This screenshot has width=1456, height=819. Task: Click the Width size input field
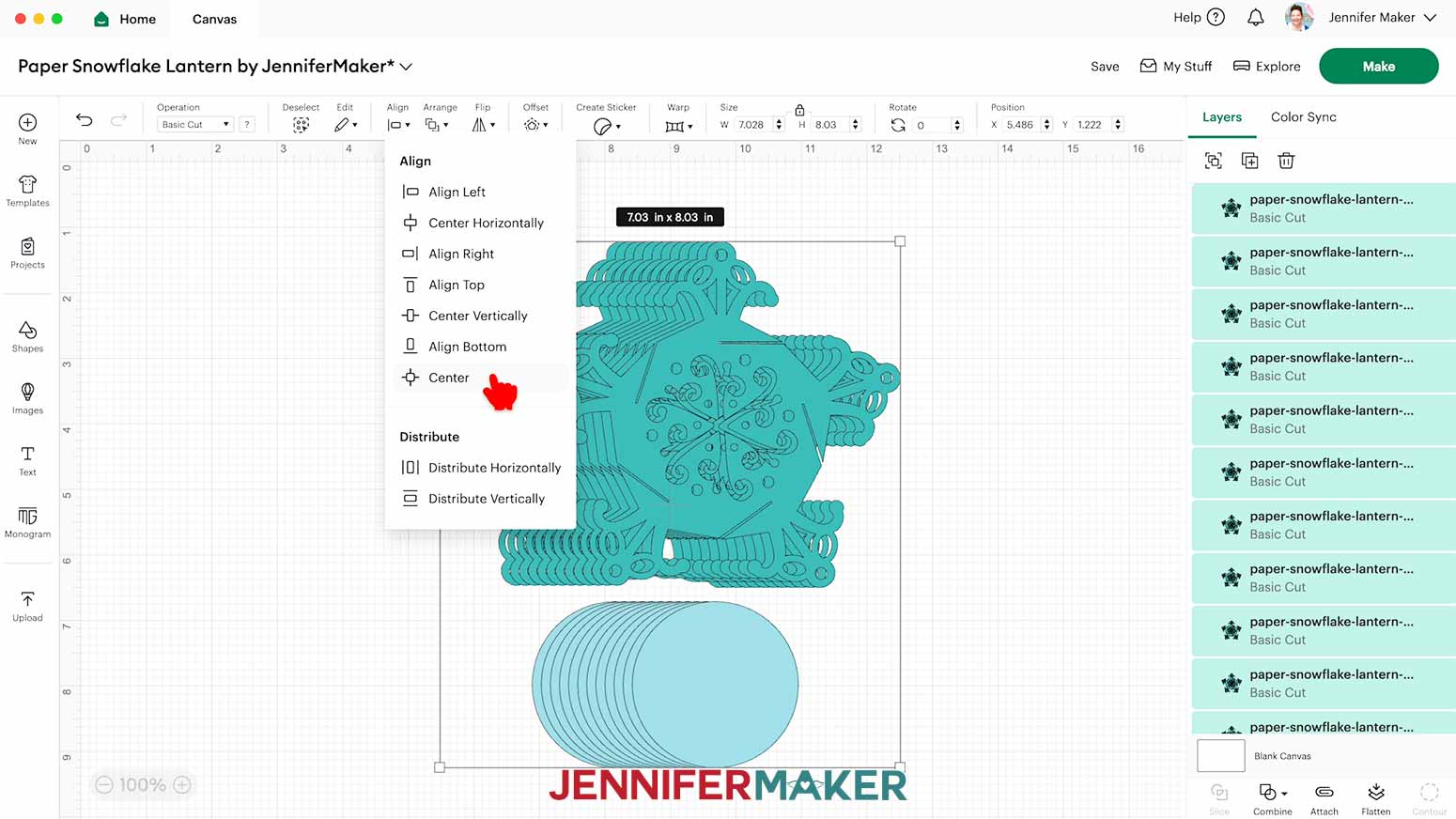[752, 125]
